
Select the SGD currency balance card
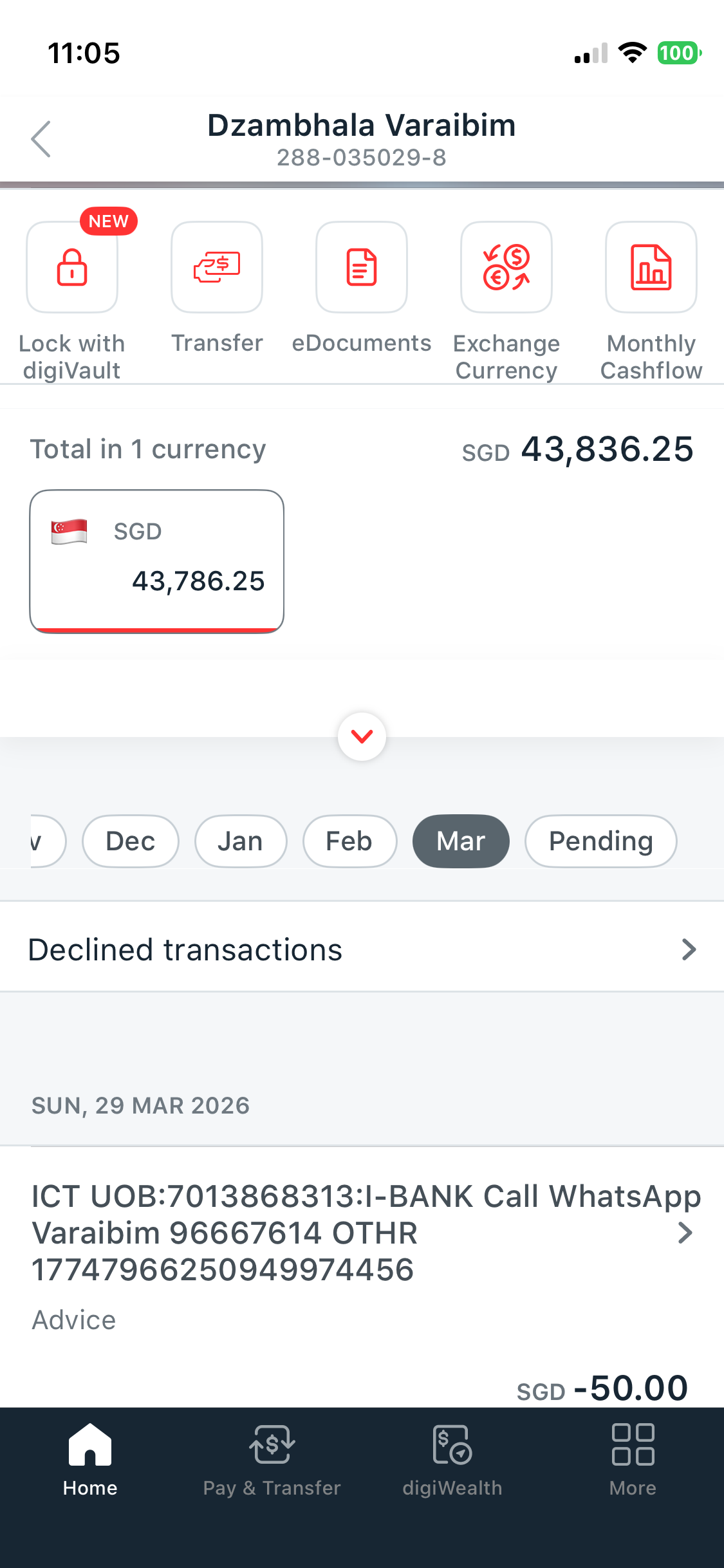pyautogui.click(x=157, y=561)
